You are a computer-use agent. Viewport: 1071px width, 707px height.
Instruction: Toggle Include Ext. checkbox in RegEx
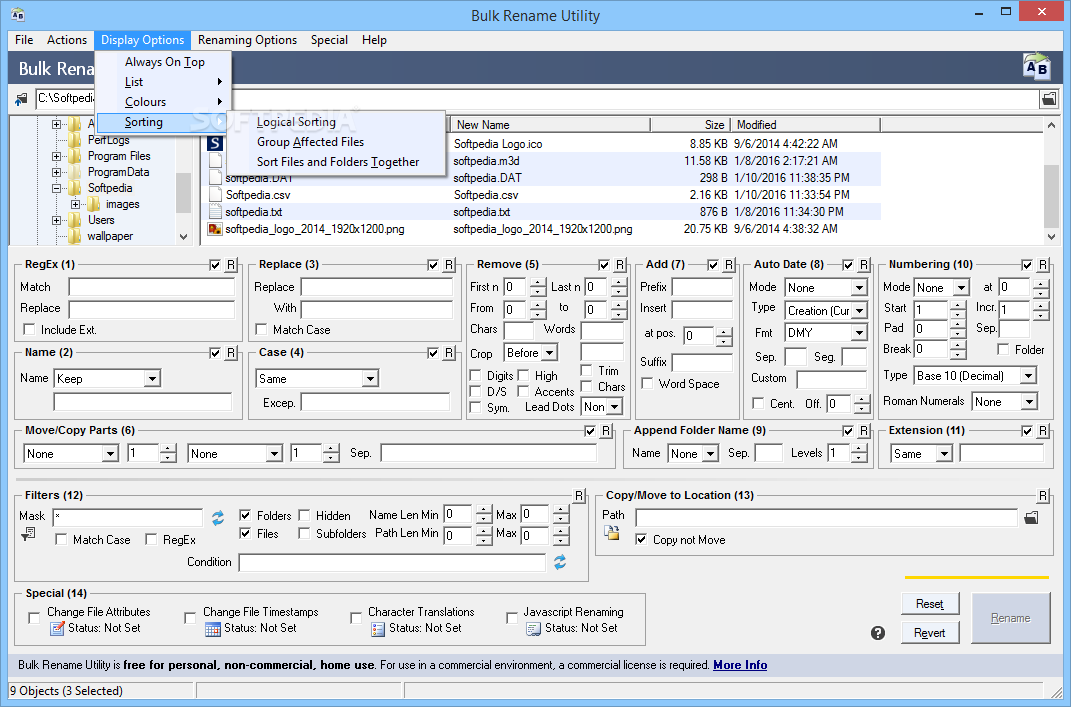coord(29,329)
